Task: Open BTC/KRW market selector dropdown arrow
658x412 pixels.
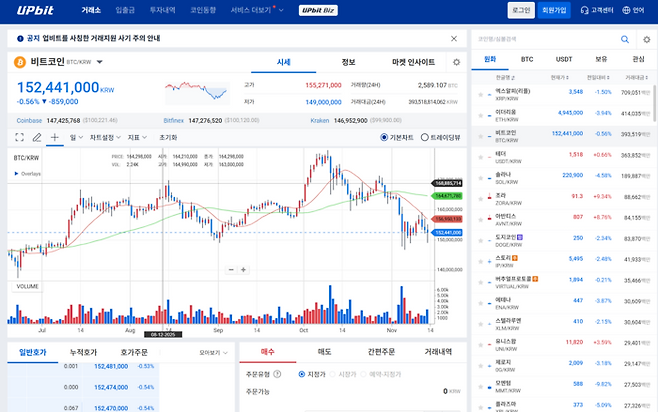Action: (99, 62)
